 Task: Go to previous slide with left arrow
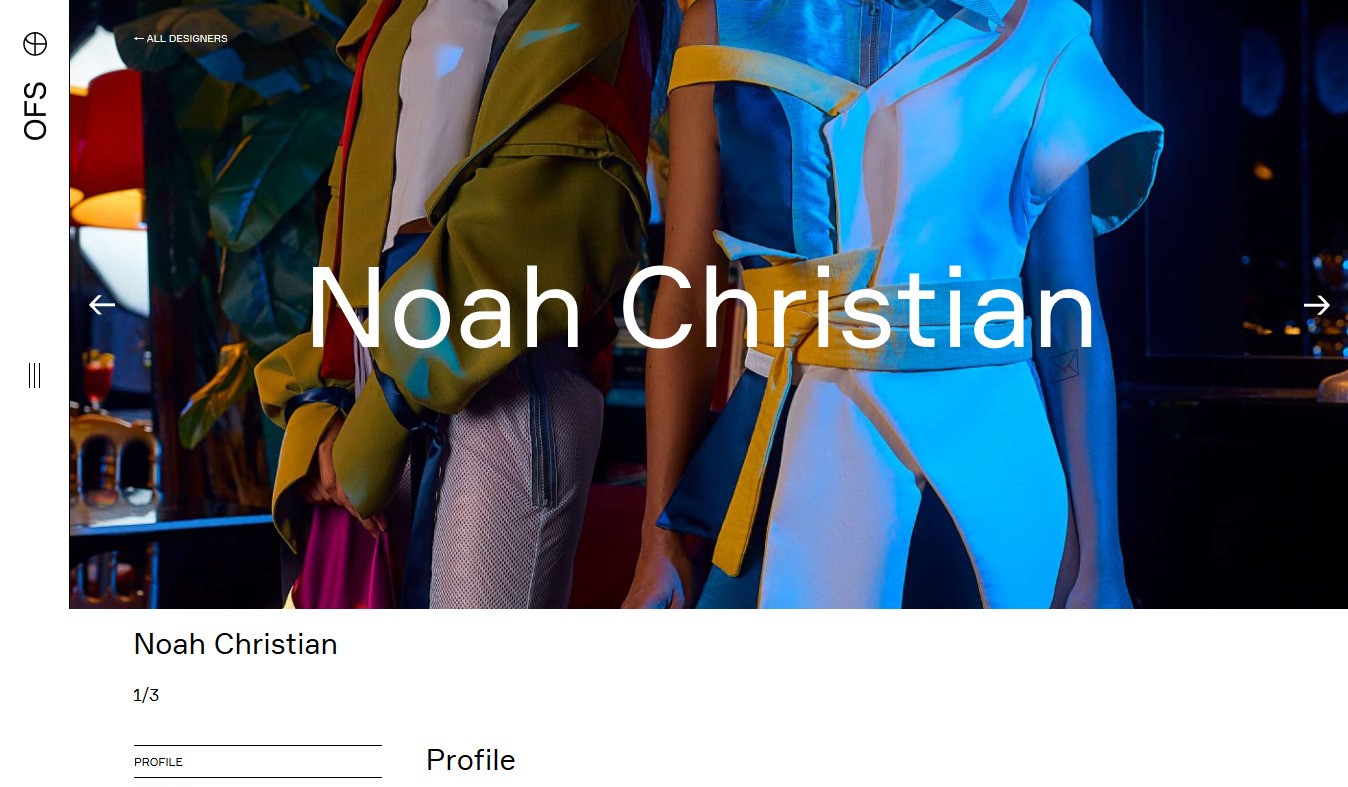click(x=102, y=305)
